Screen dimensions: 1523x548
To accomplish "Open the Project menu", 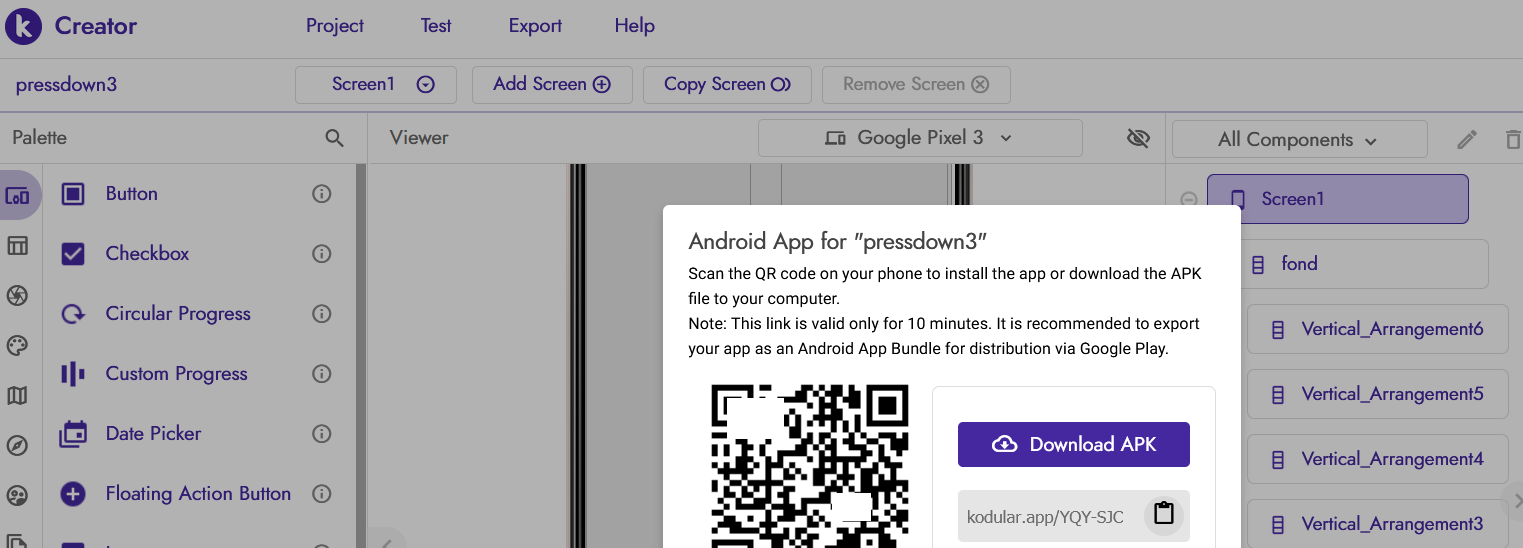I will tap(335, 26).
